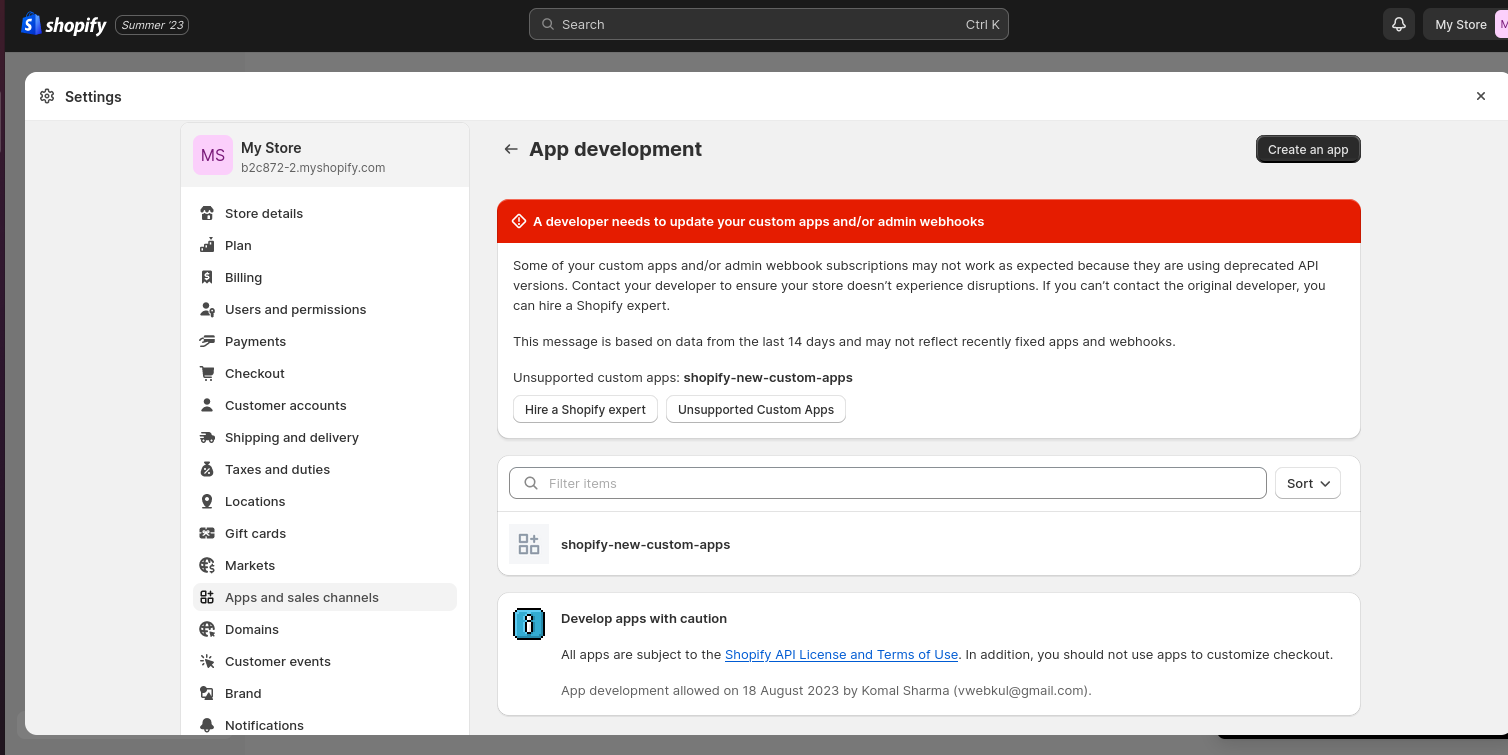
Task: Click the Develop apps with caution info icon
Action: click(x=529, y=624)
